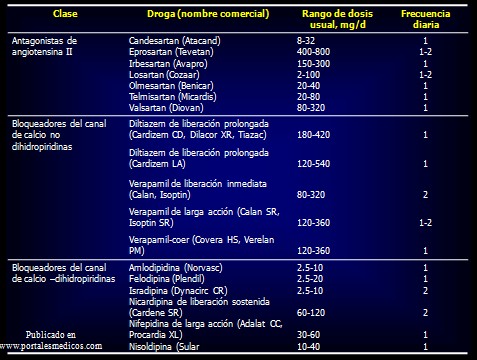Click the Clase column header
Screen dimensions: 477x360
pos(65,14)
